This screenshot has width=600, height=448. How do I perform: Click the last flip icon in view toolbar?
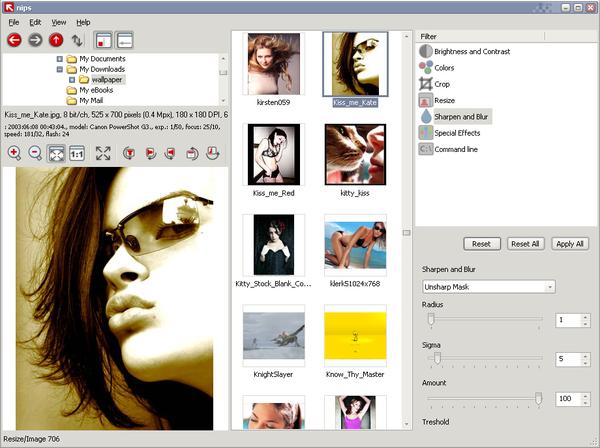click(x=212, y=153)
